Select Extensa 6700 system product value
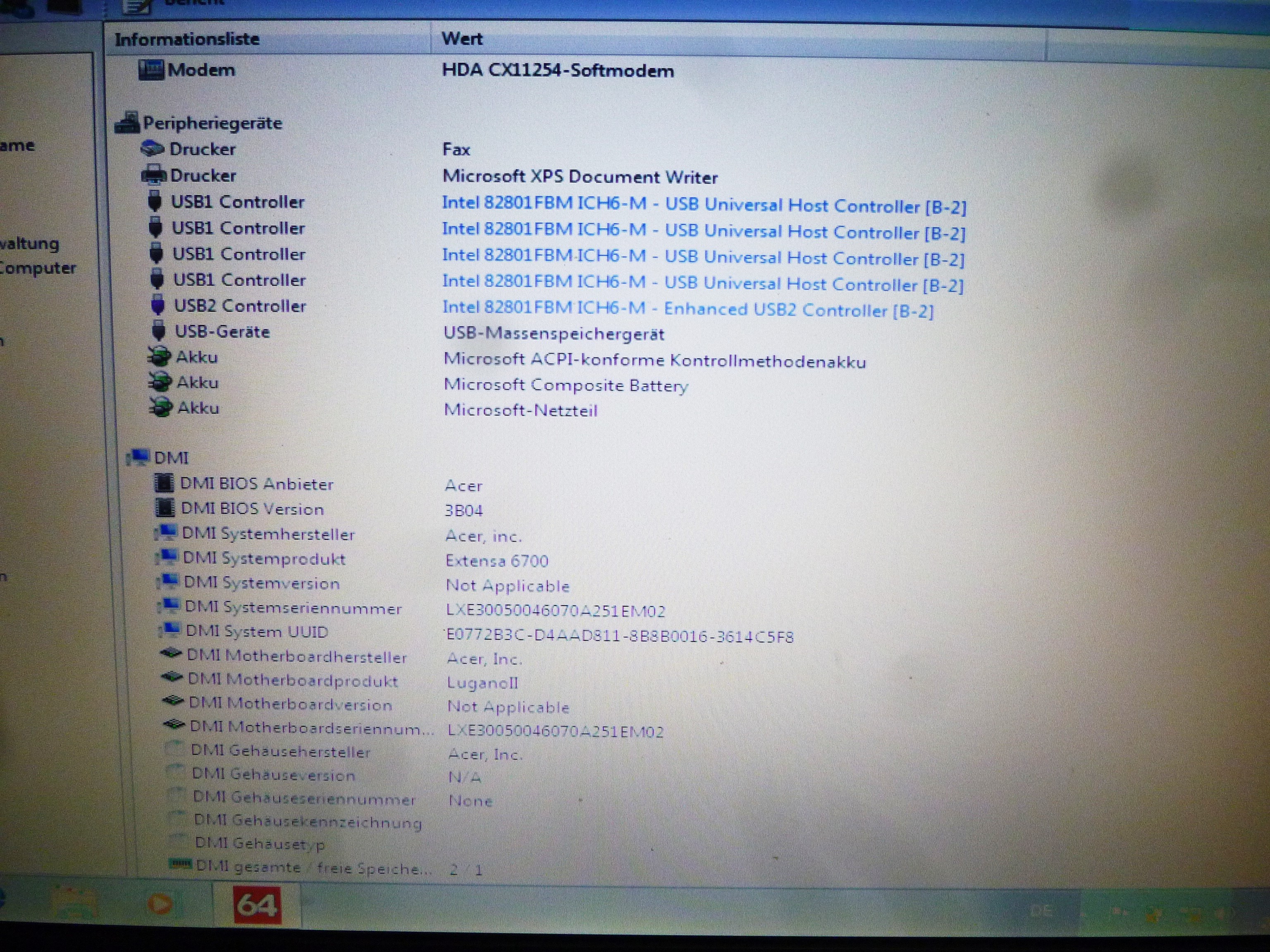Viewport: 1270px width, 952px height. pos(497,561)
